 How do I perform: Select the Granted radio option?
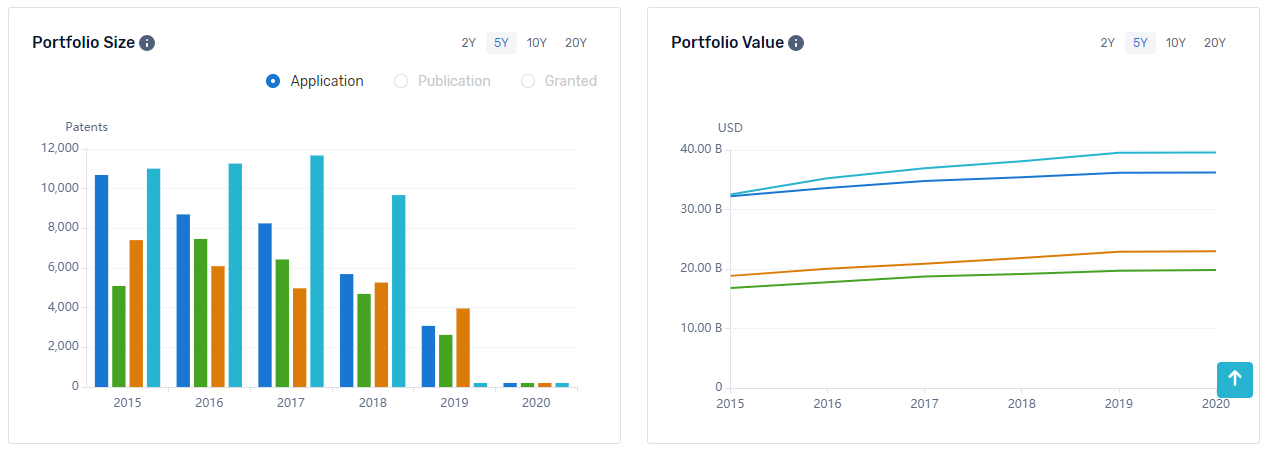tap(528, 81)
